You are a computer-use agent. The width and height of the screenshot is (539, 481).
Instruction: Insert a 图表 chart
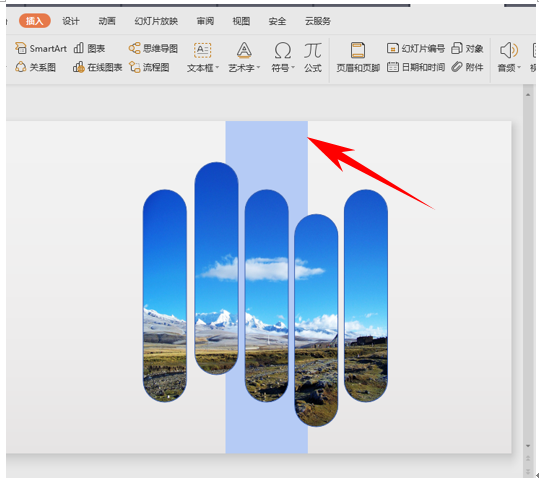point(89,48)
